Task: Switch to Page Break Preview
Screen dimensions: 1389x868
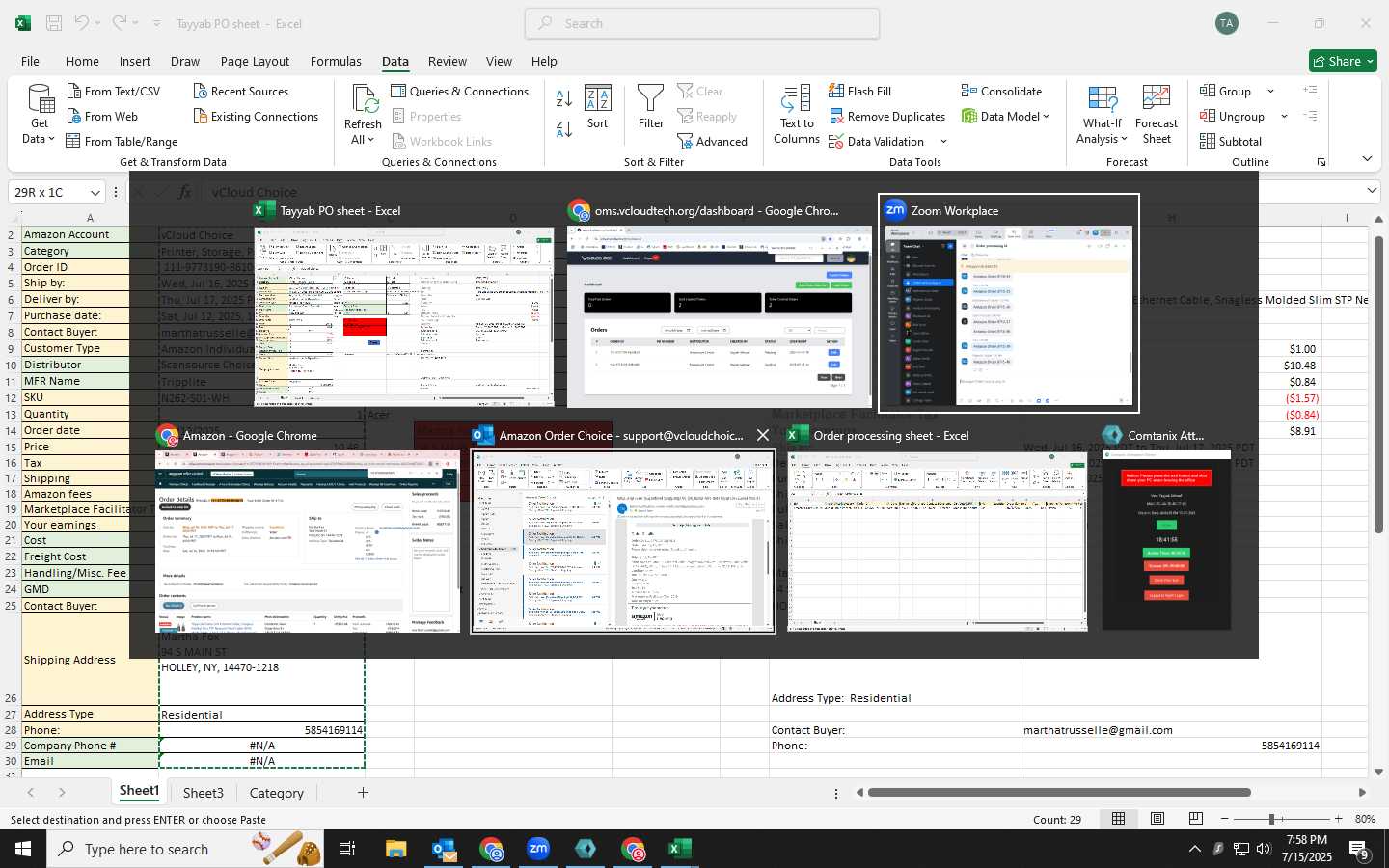Action: (x=1195, y=818)
